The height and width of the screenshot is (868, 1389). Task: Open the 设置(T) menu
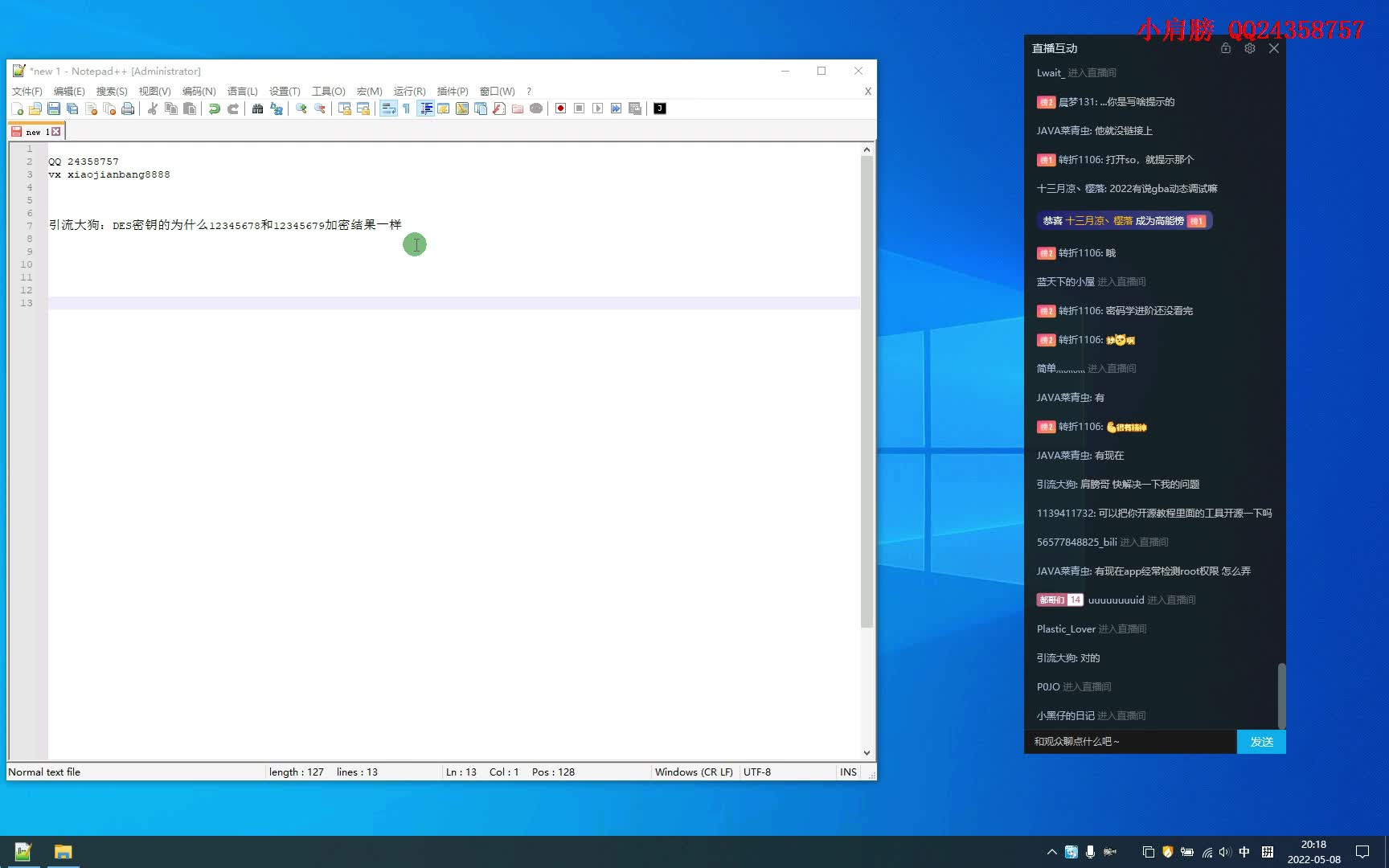pyautogui.click(x=285, y=91)
